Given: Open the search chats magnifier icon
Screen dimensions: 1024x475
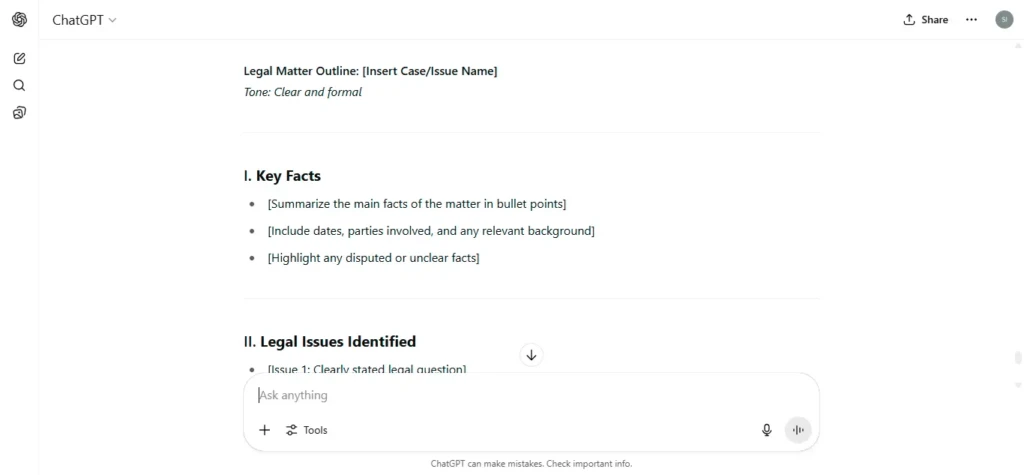Looking at the screenshot, I should pyautogui.click(x=20, y=86).
